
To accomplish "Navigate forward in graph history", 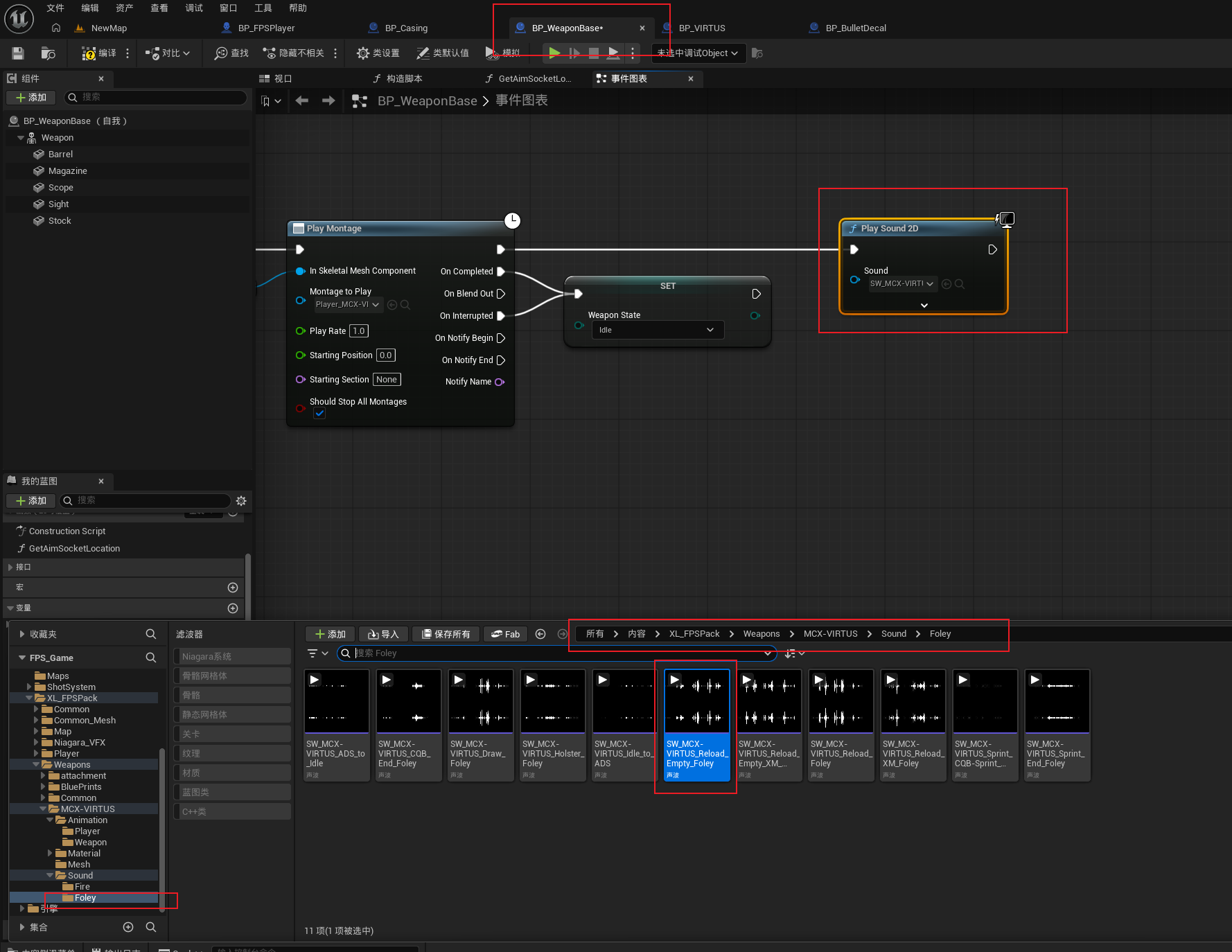I will tap(328, 101).
